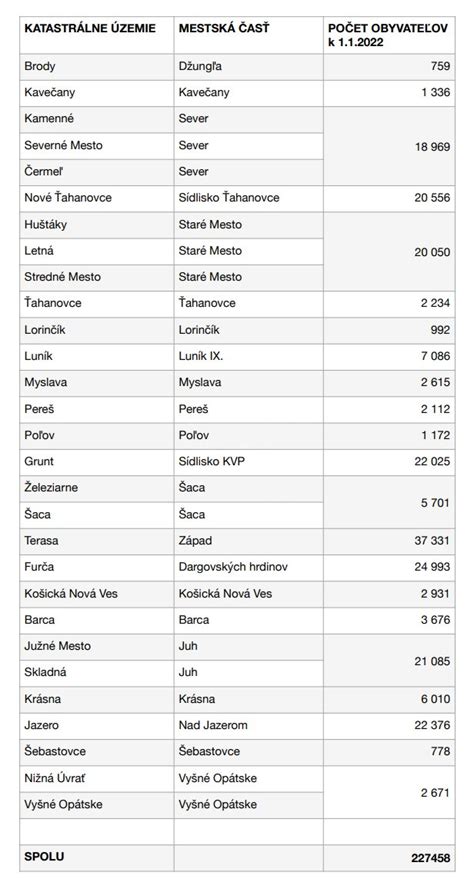Click the Brody cell
474x889 pixels.
(x=96, y=67)
